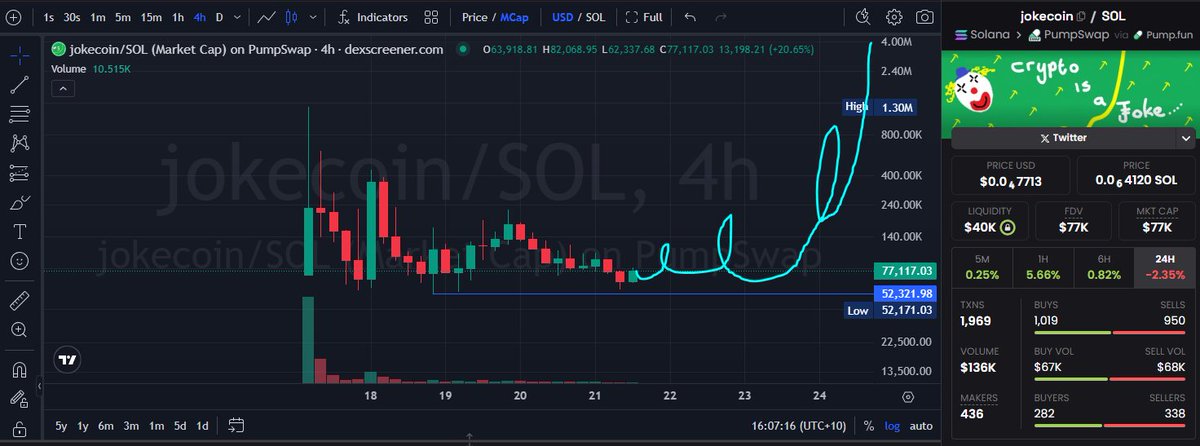The height and width of the screenshot is (446, 1200).
Task: Open the forecasting and measurement tools
Action: [19, 173]
